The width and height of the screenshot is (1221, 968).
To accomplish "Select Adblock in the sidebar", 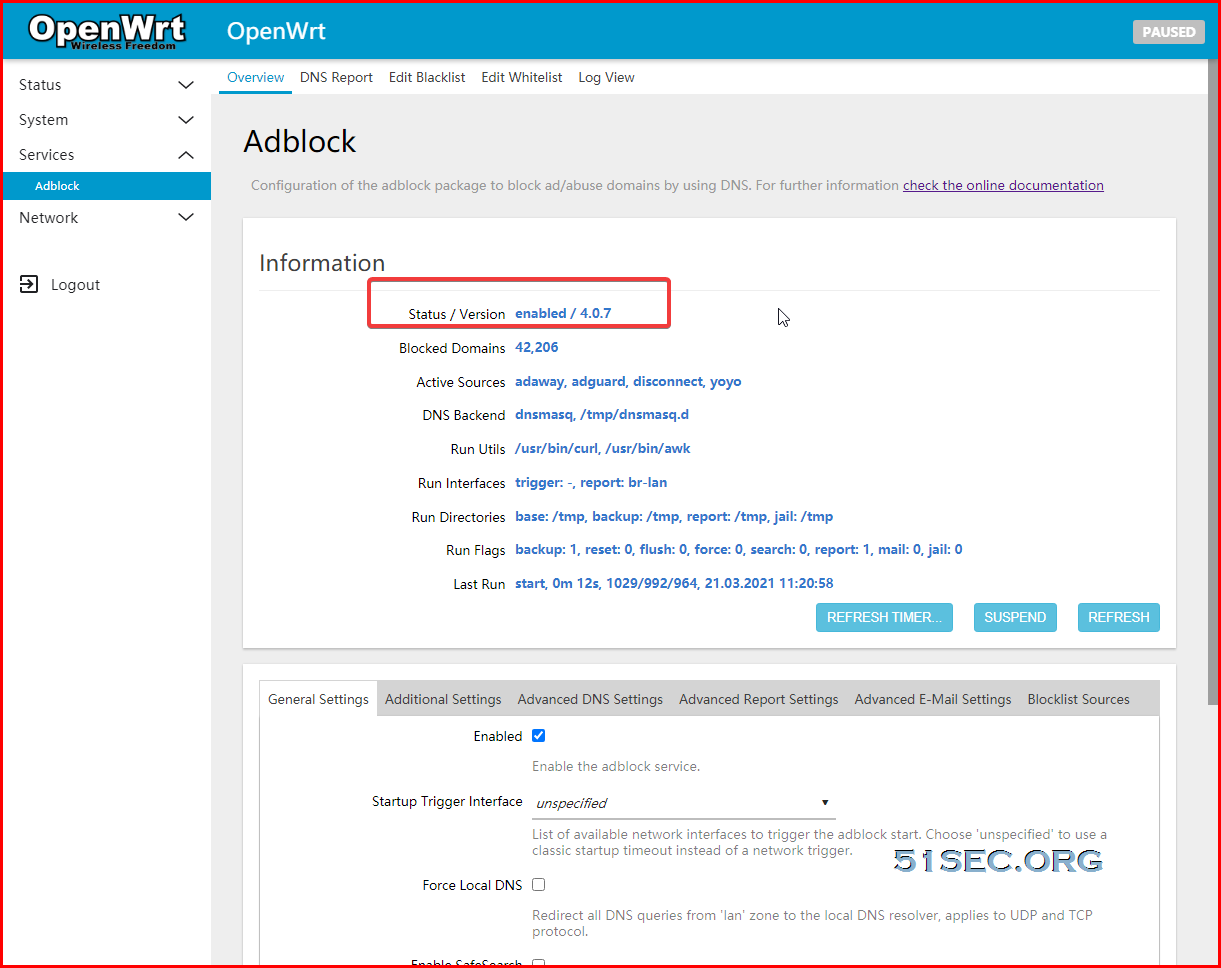I will [107, 186].
